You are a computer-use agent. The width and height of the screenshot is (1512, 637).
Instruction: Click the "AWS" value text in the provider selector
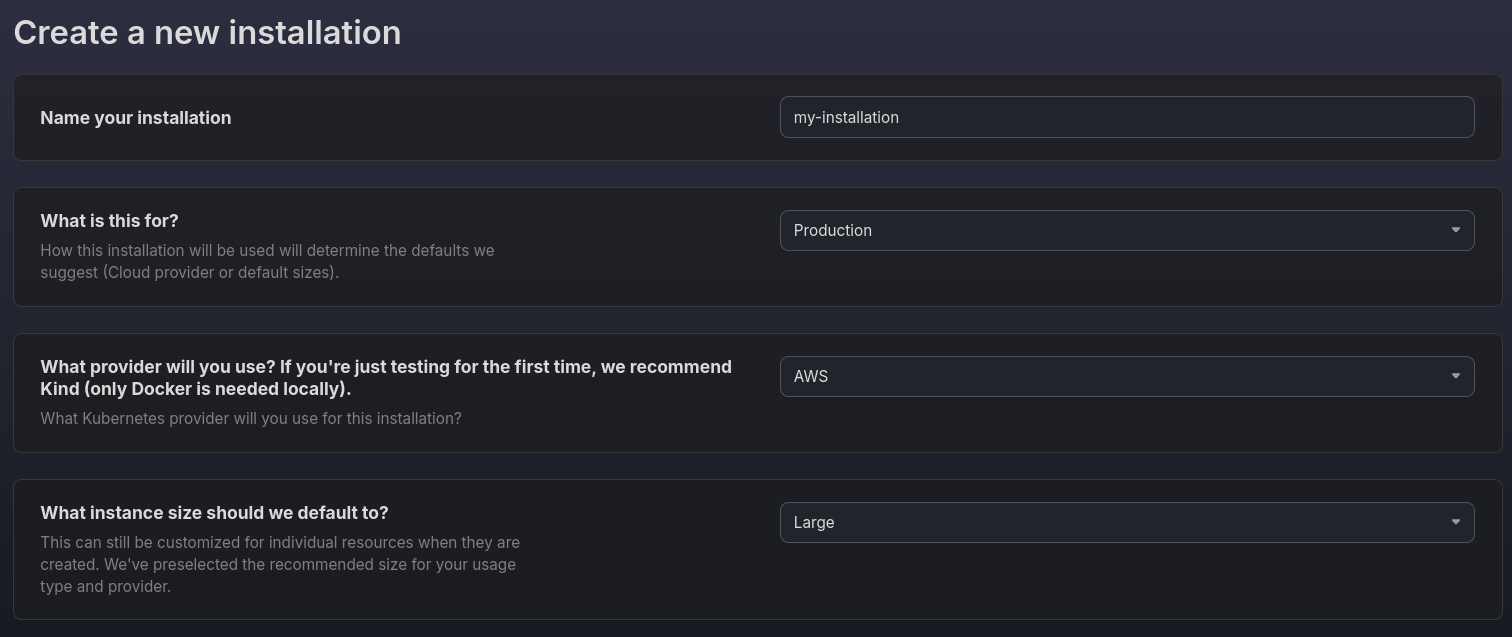pos(811,376)
